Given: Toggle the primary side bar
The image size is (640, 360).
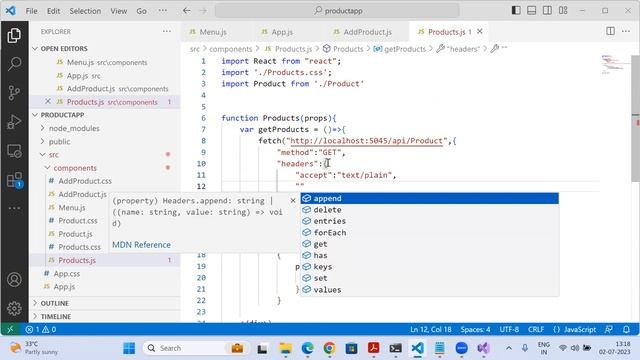Looking at the screenshot, I should click(516, 10).
